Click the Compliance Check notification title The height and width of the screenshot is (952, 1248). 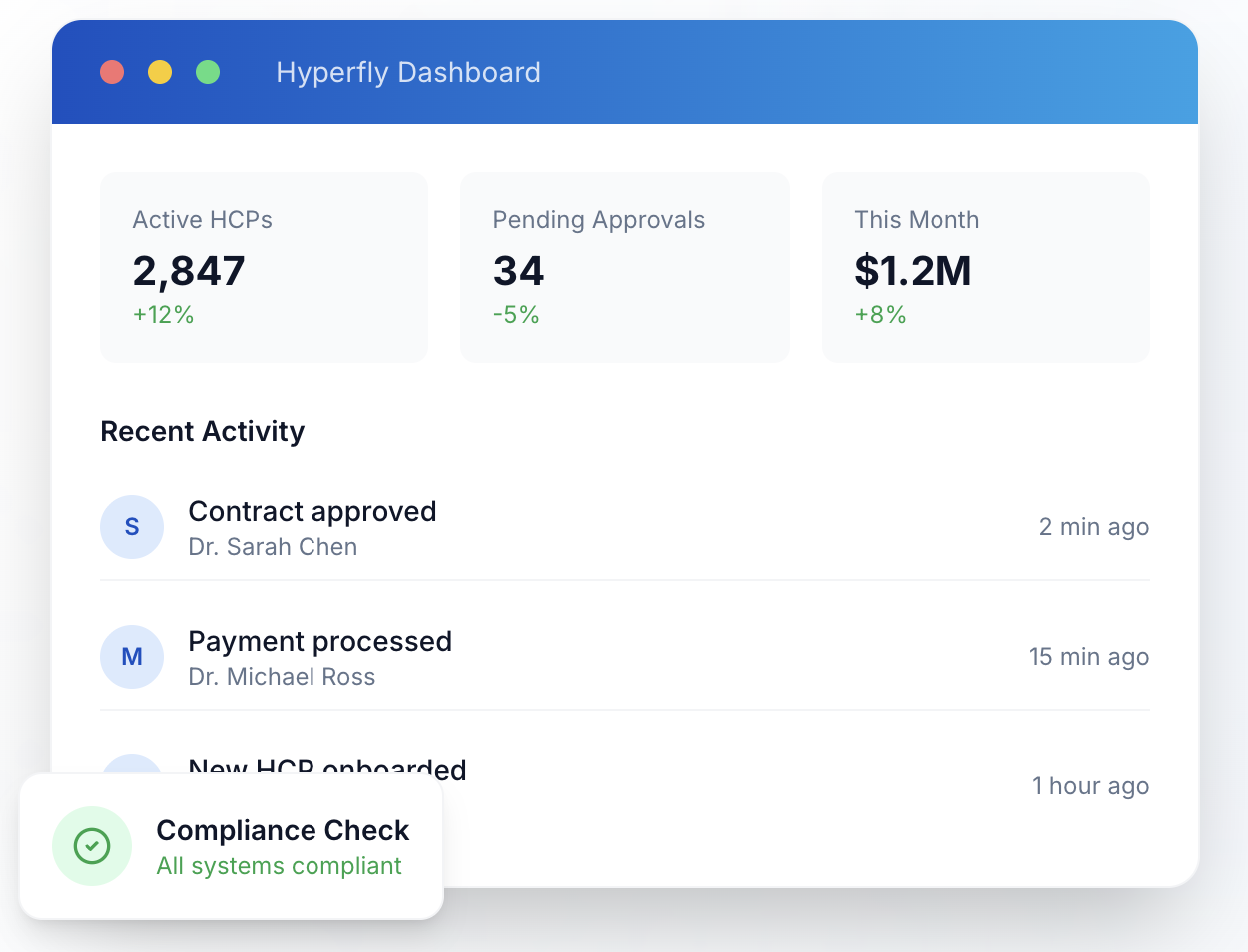coord(283,830)
